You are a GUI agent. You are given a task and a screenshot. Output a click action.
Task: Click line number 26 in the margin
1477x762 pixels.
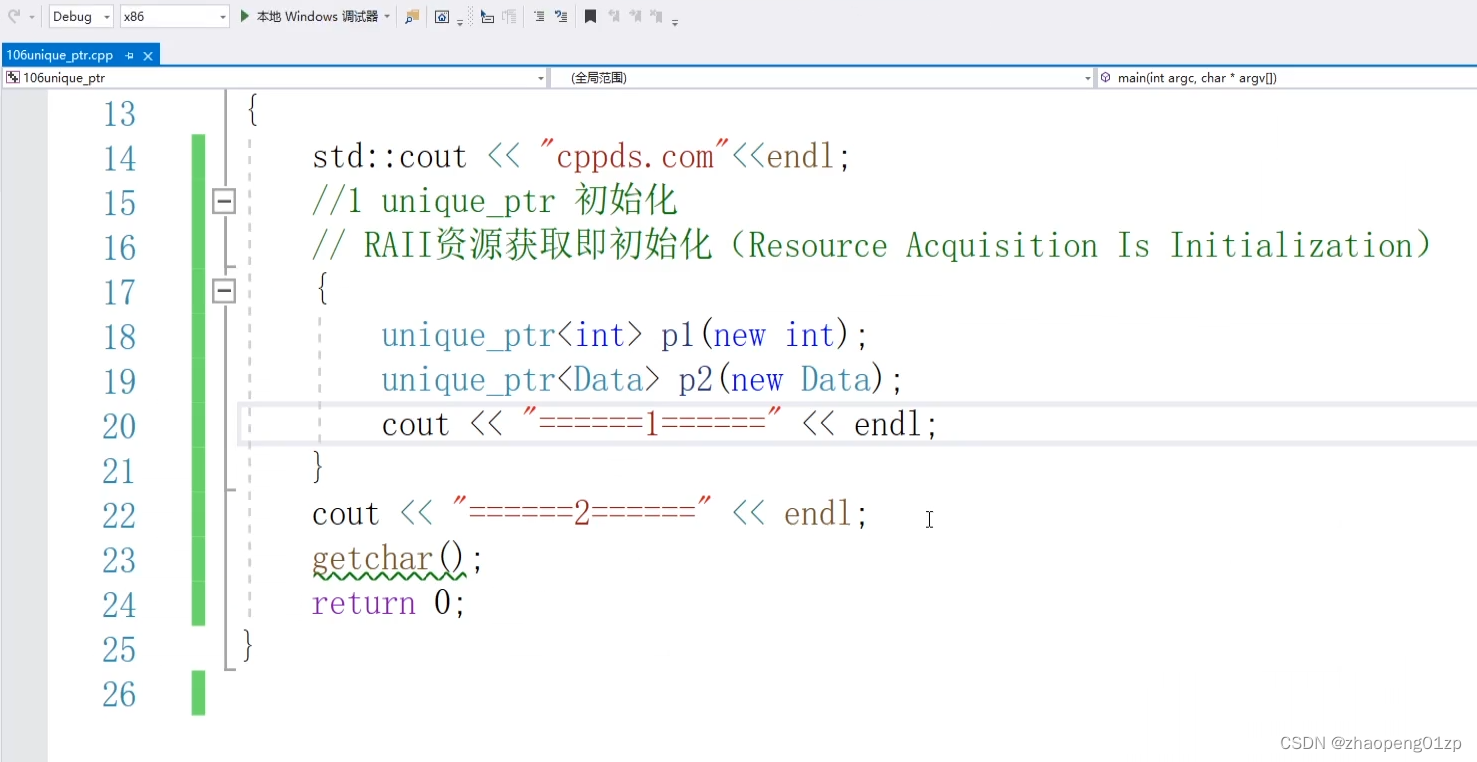tap(119, 694)
